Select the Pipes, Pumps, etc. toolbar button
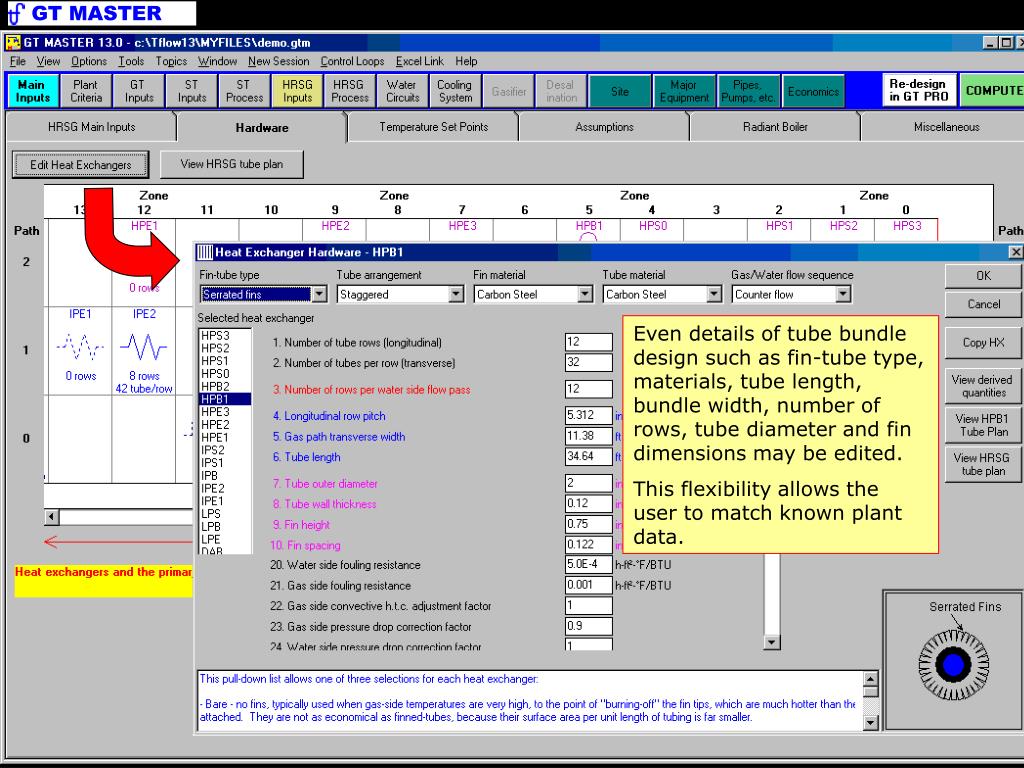This screenshot has height=768, width=1024. (x=748, y=91)
